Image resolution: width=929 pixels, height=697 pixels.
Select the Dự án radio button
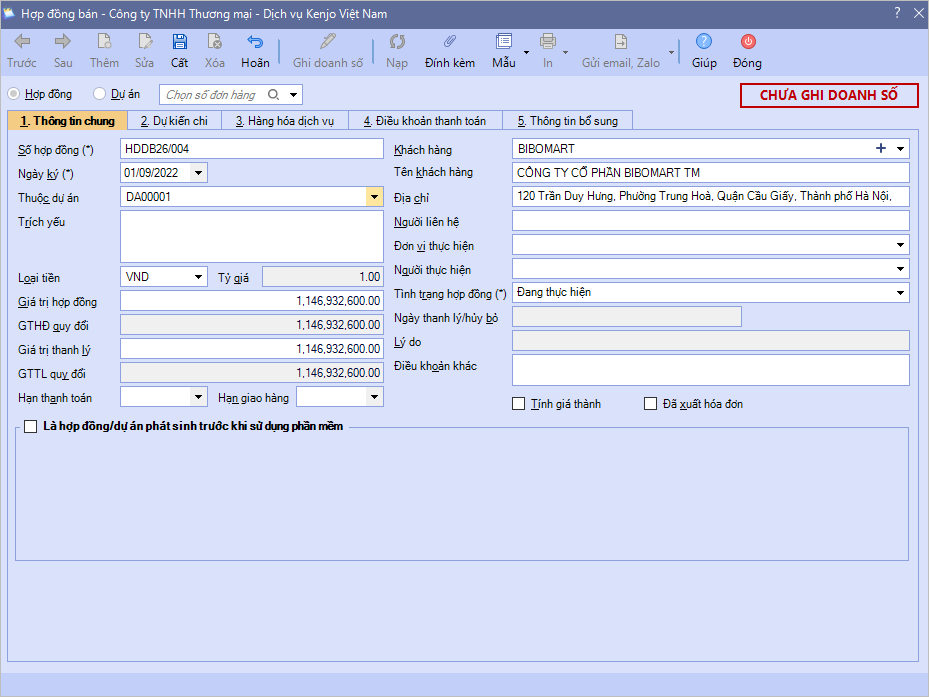(x=99, y=94)
